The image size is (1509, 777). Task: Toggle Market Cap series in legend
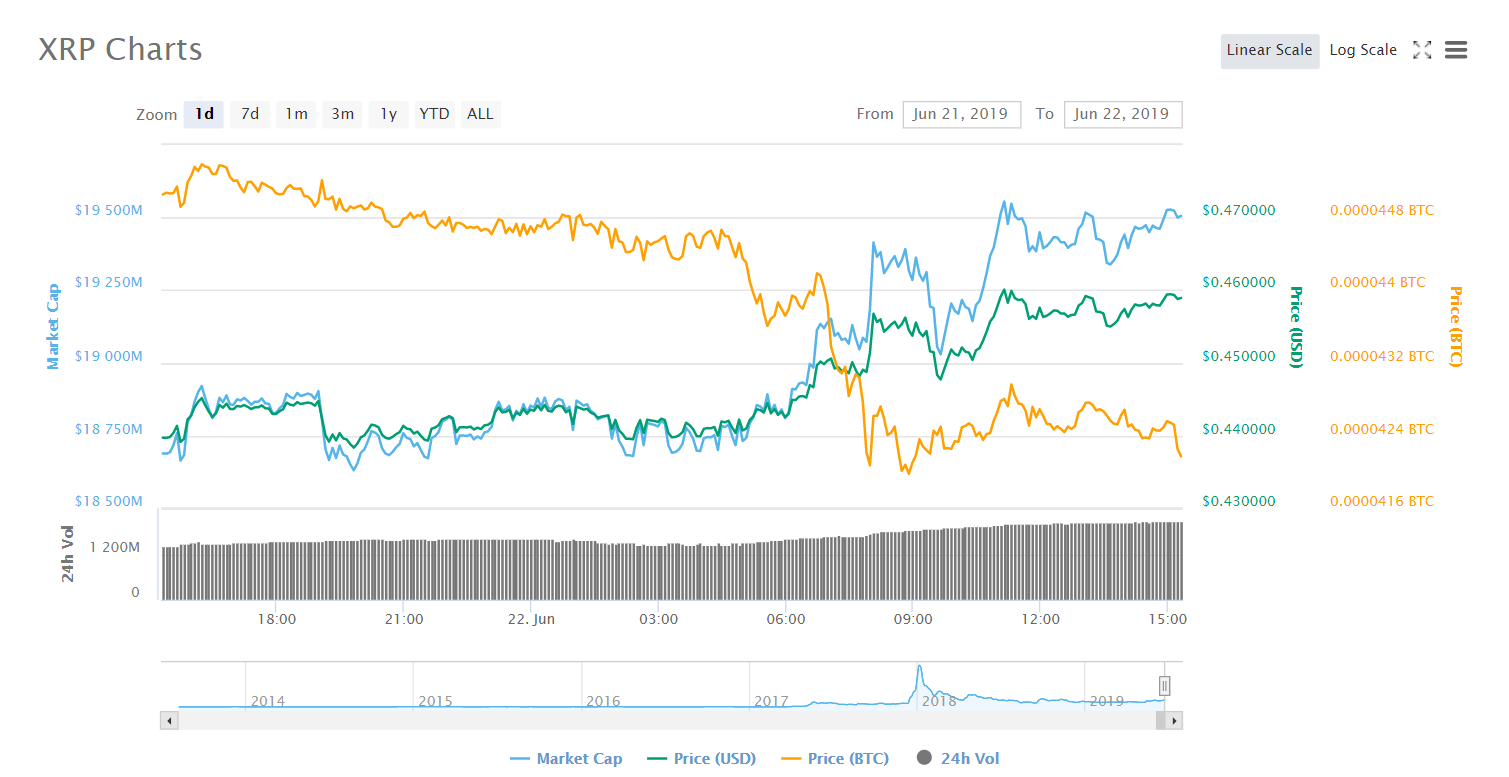[566, 758]
